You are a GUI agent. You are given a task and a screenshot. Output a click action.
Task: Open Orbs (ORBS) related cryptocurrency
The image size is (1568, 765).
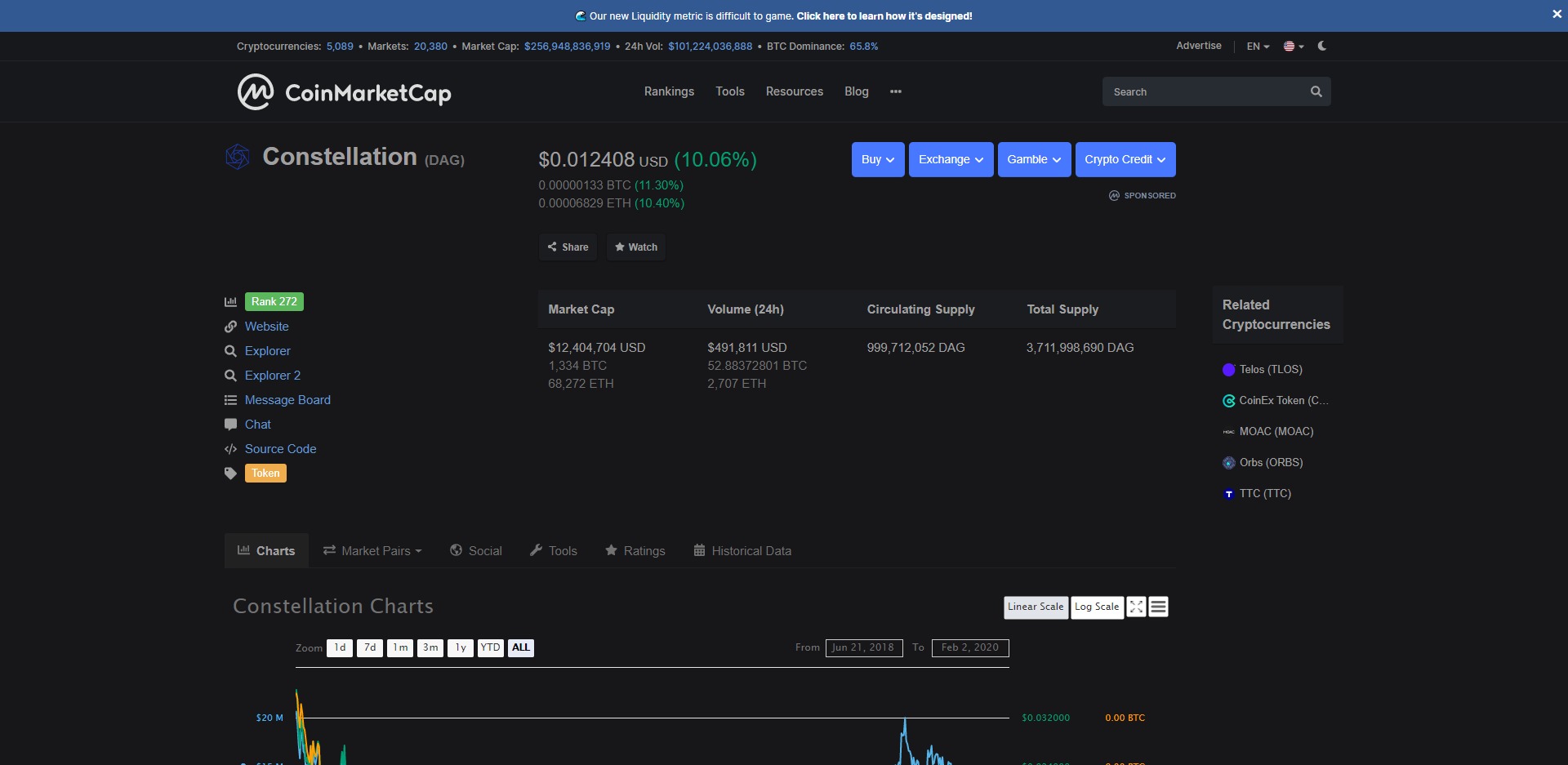(x=1263, y=462)
